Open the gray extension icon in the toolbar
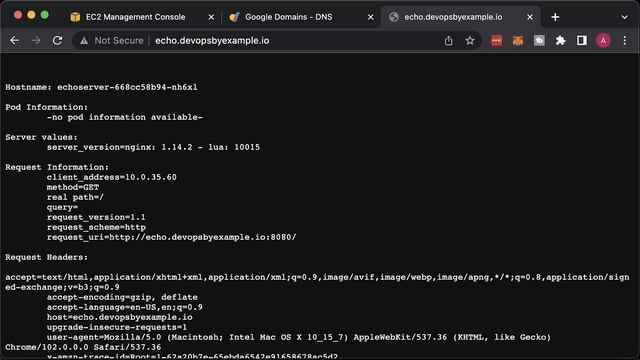The height and width of the screenshot is (360, 640). 539,40
